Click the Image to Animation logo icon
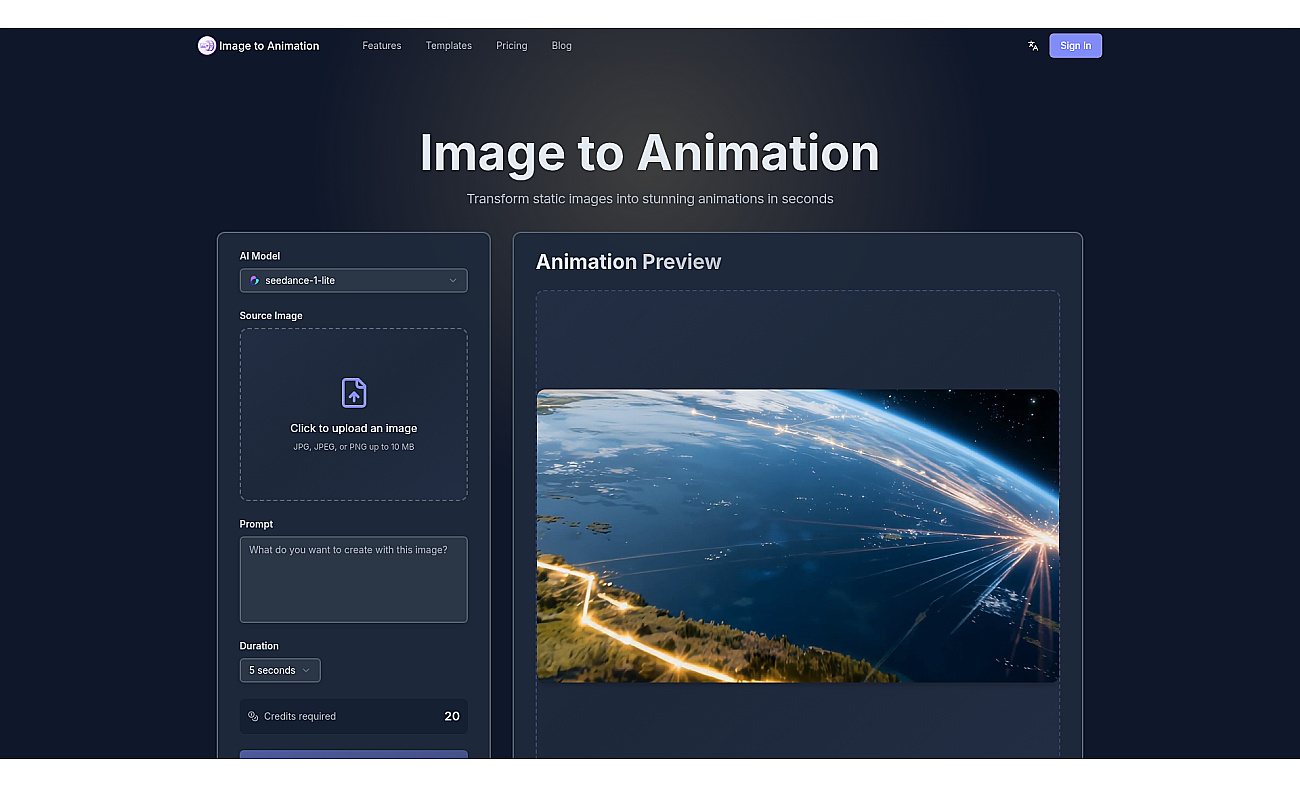 pyautogui.click(x=206, y=45)
